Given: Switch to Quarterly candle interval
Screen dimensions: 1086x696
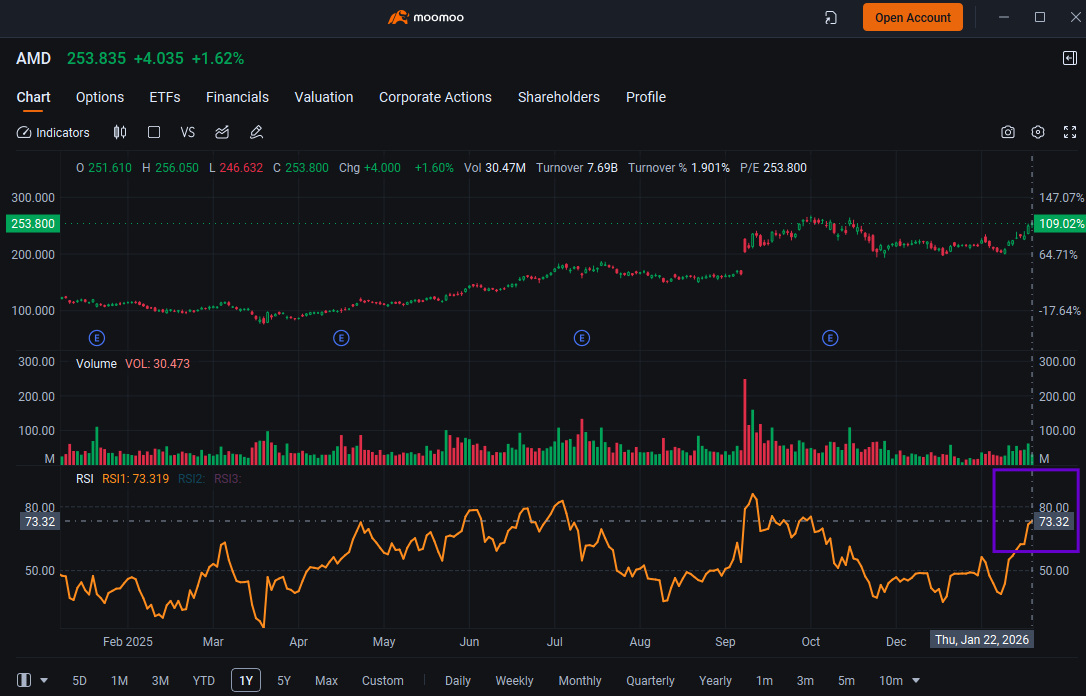Looking at the screenshot, I should pos(650,681).
